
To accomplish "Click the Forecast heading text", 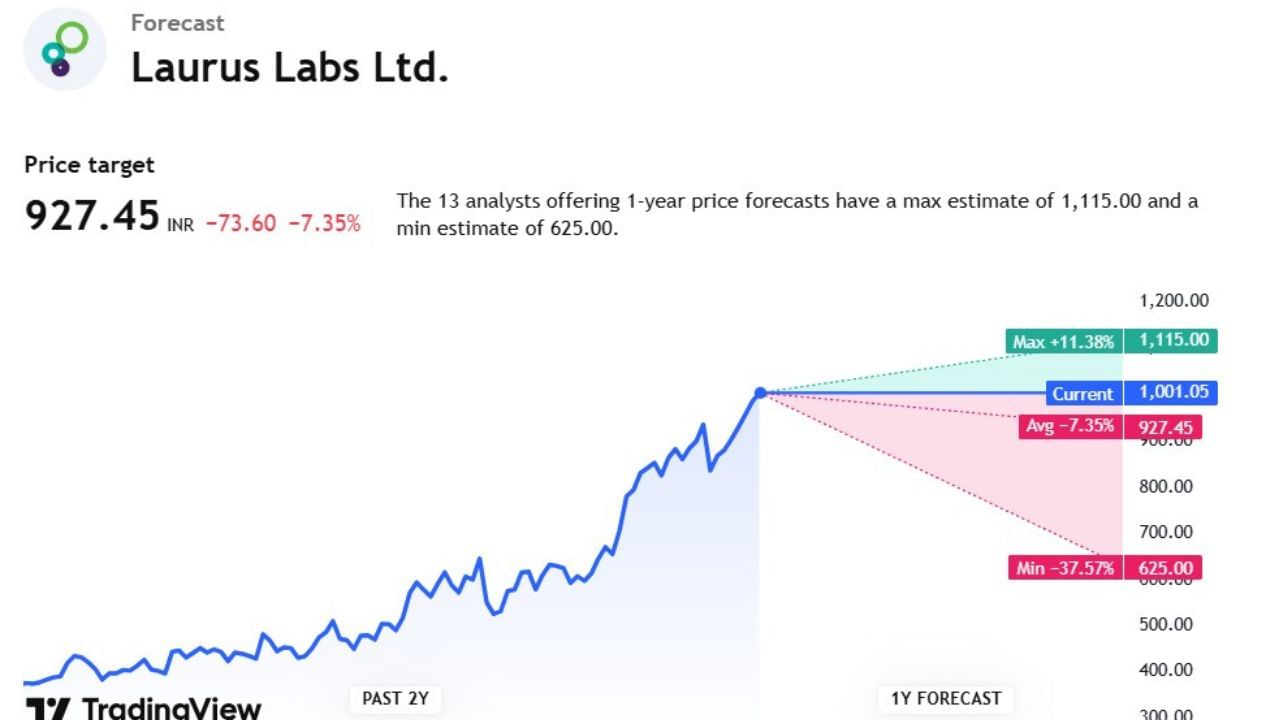I will [178, 22].
